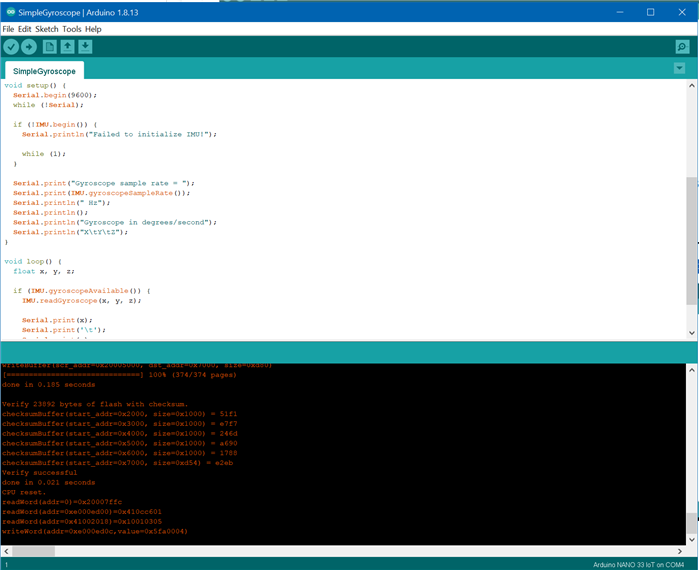Click the 'Serial.begin(9600);' line

(x=55, y=95)
